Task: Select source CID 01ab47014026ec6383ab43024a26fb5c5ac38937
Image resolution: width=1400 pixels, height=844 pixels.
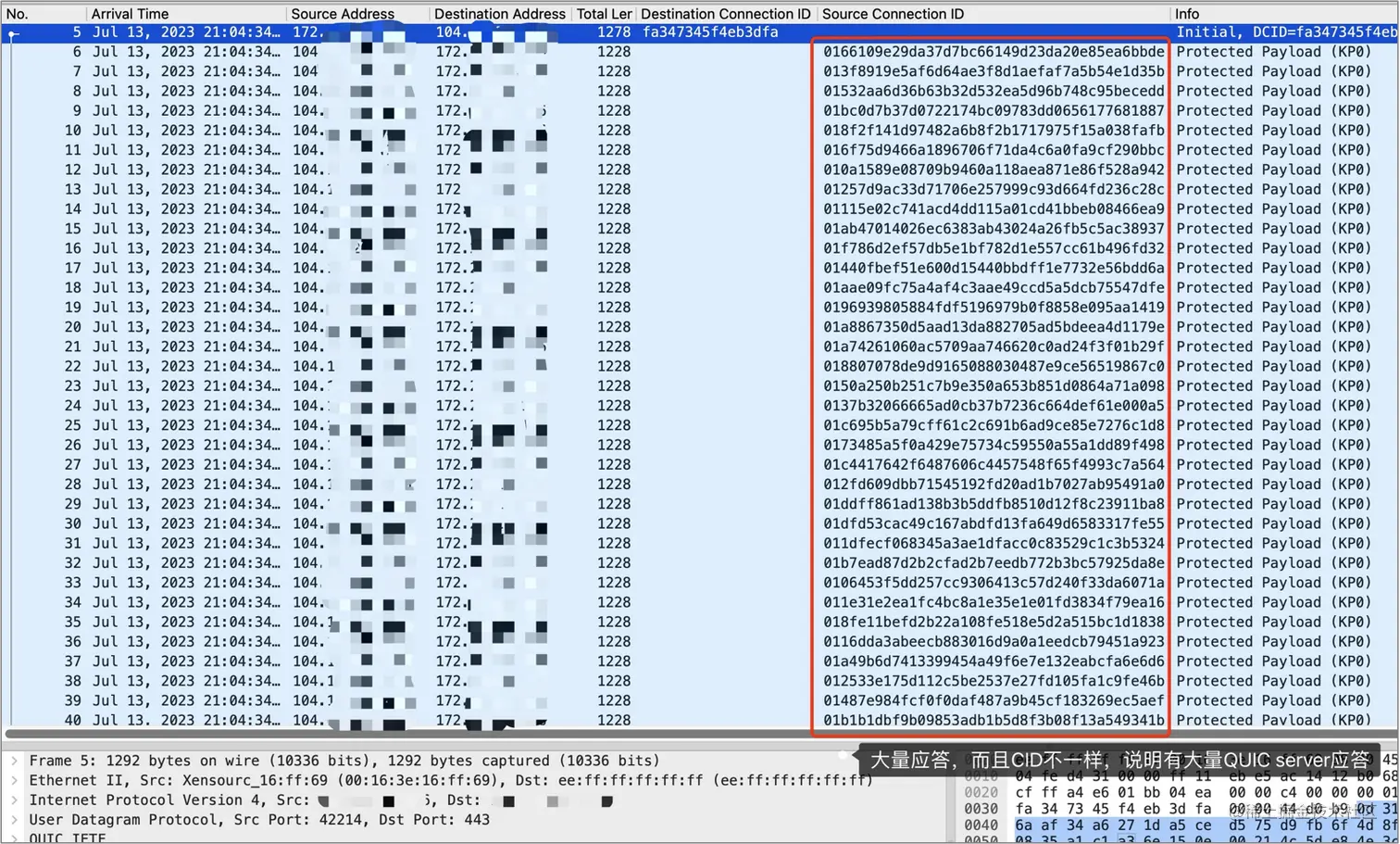Action: [x=994, y=229]
